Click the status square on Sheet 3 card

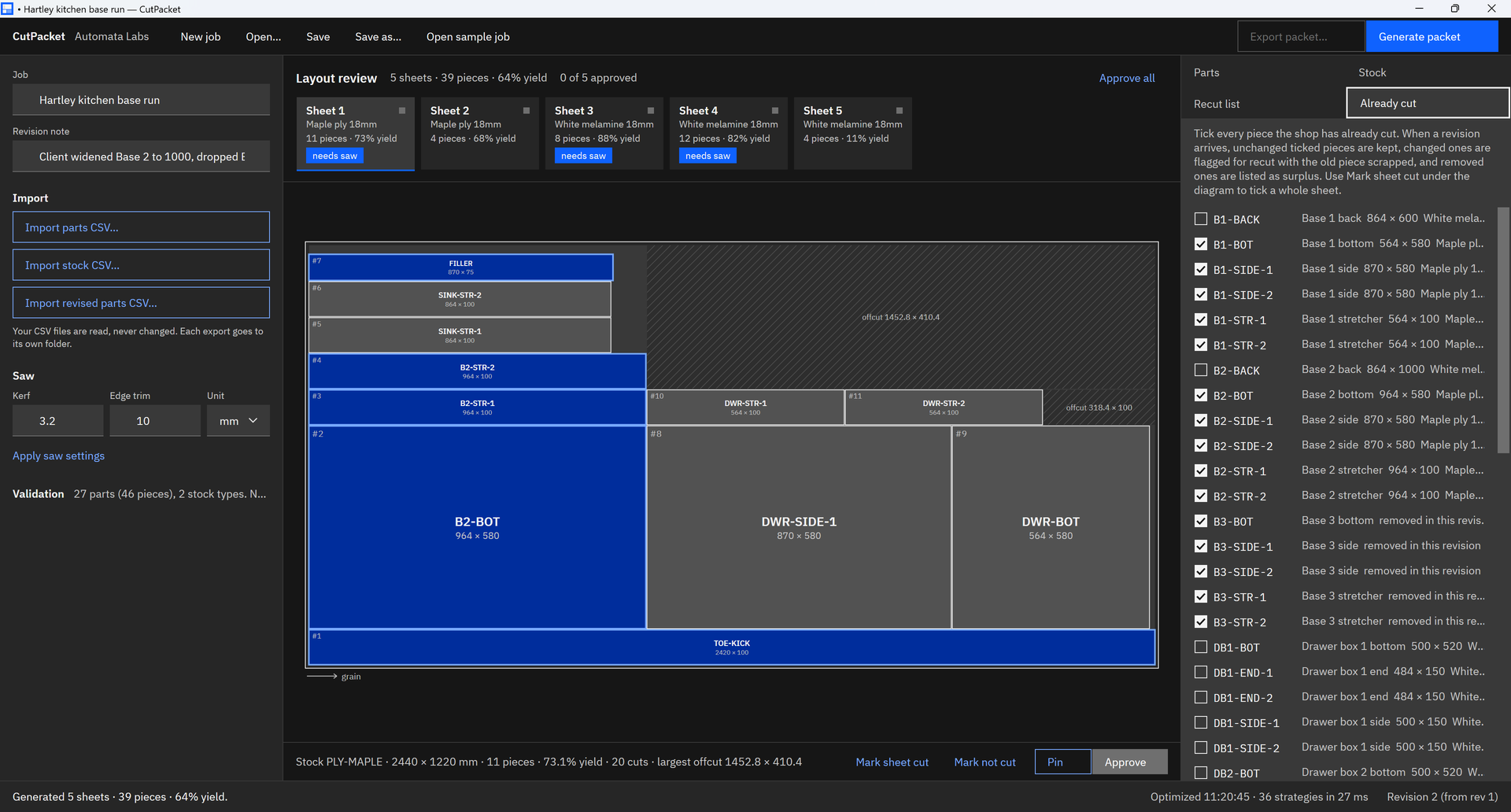point(651,111)
